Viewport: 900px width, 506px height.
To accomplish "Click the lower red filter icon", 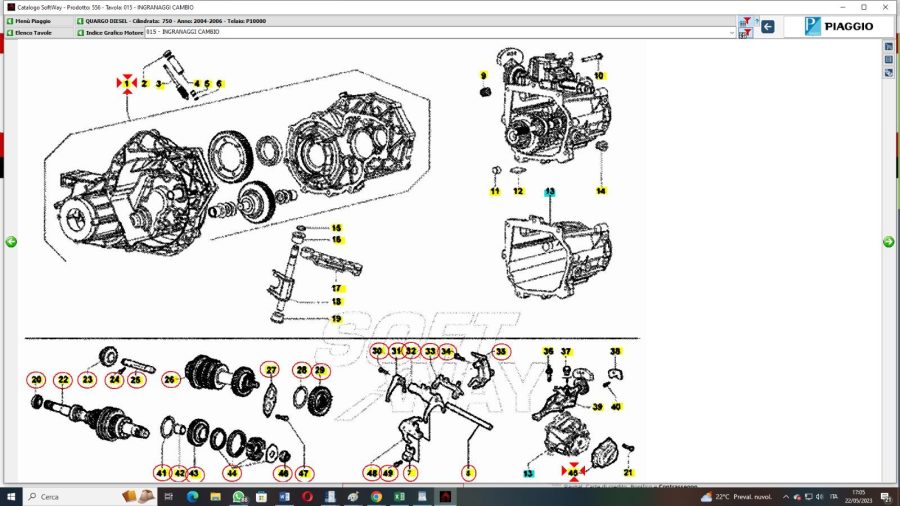I will 744,33.
